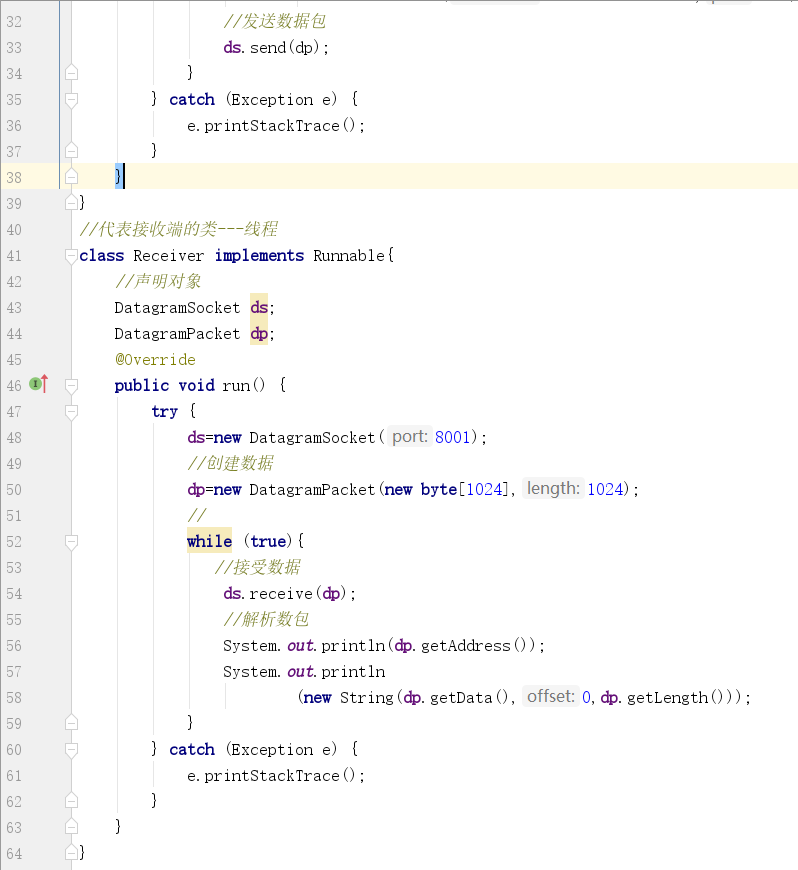Click the highlighted 'while' keyword
The image size is (798, 870).
coord(209,541)
